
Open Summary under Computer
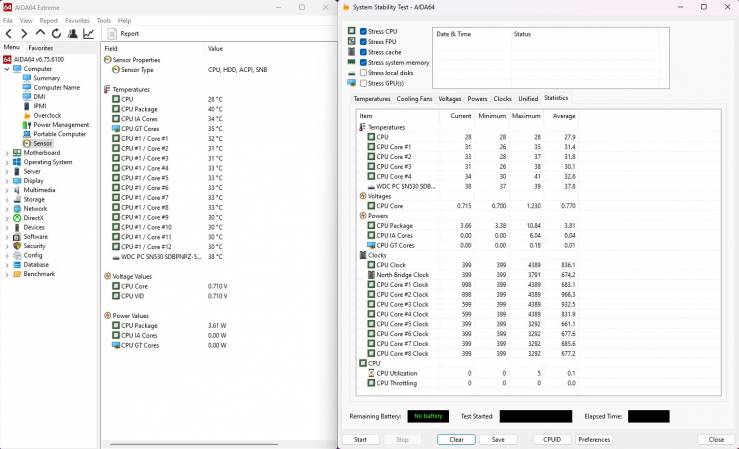(46, 78)
